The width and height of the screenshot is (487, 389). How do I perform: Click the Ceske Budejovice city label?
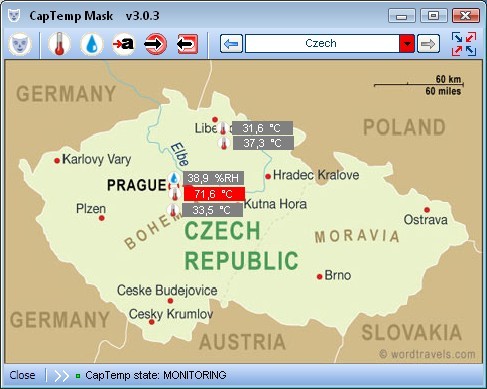(167, 291)
